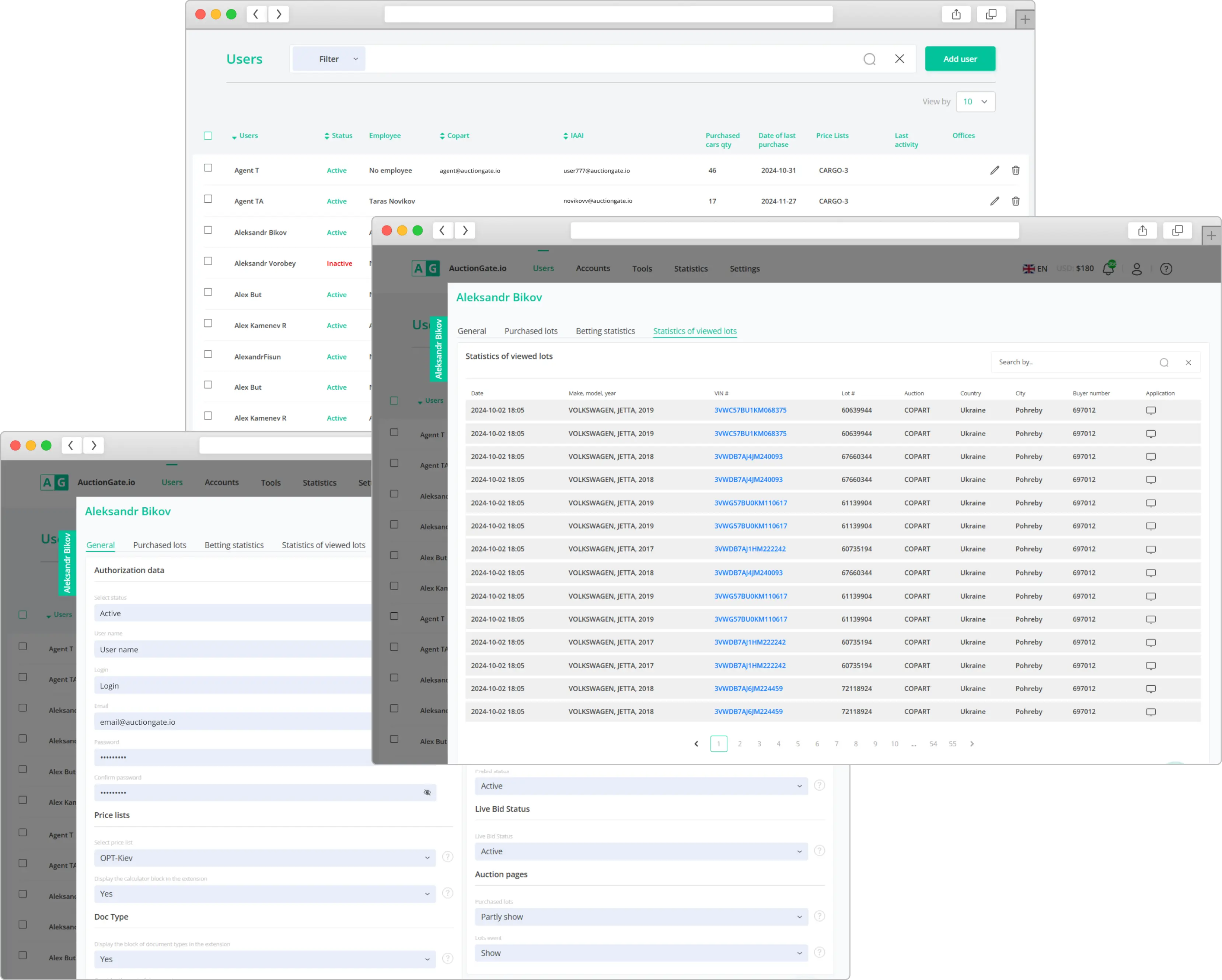Open the notifications bell icon
This screenshot has width=1222, height=980.
click(x=1108, y=269)
